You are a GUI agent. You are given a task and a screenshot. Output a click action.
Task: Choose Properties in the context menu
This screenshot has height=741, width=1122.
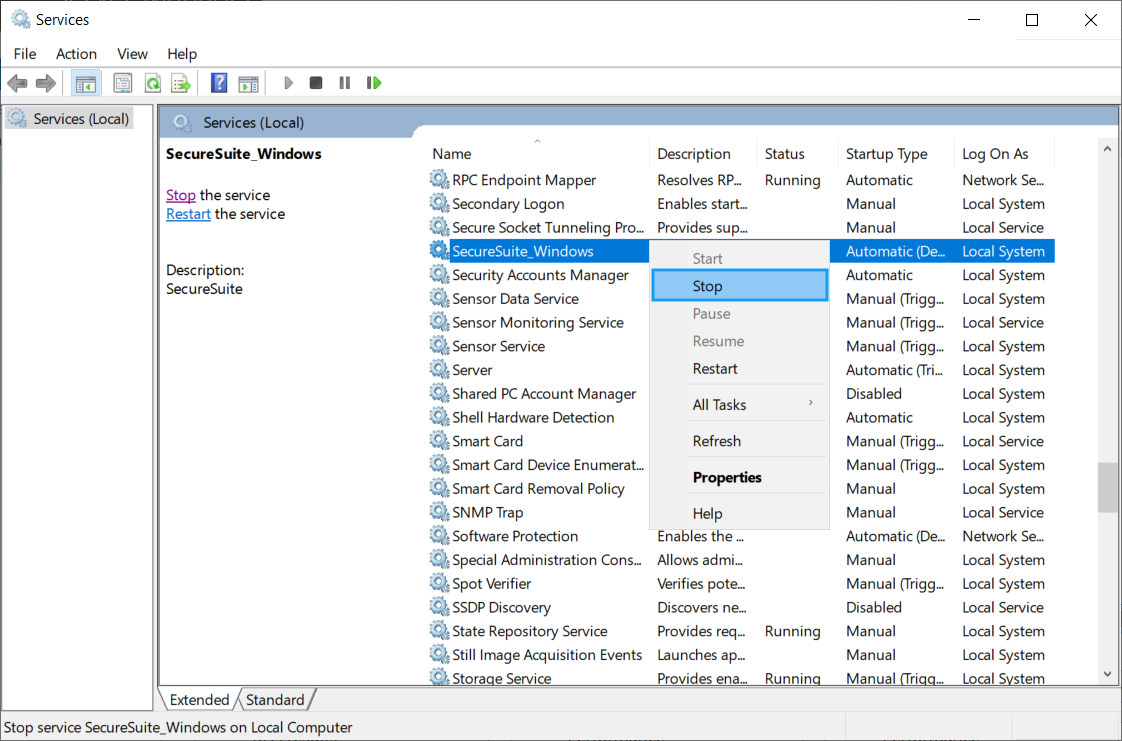[740, 477]
